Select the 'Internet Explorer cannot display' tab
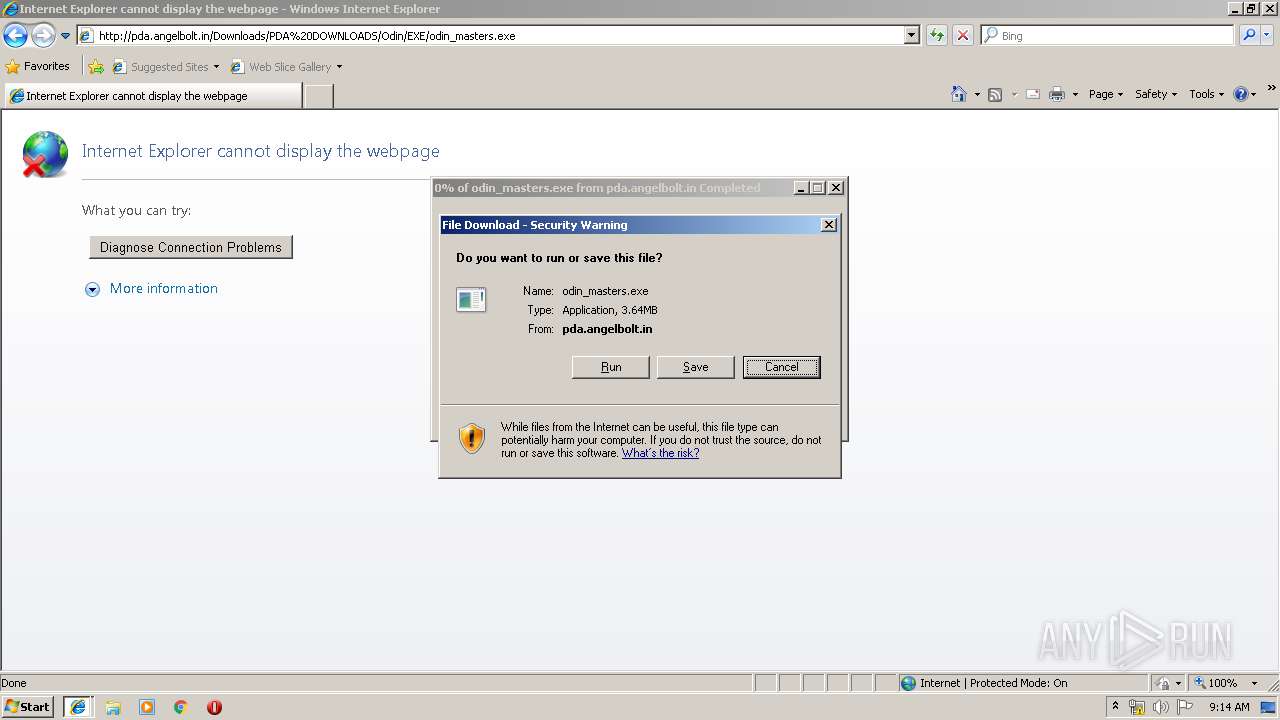Screen dimensions: 1280x720 (x=152, y=96)
